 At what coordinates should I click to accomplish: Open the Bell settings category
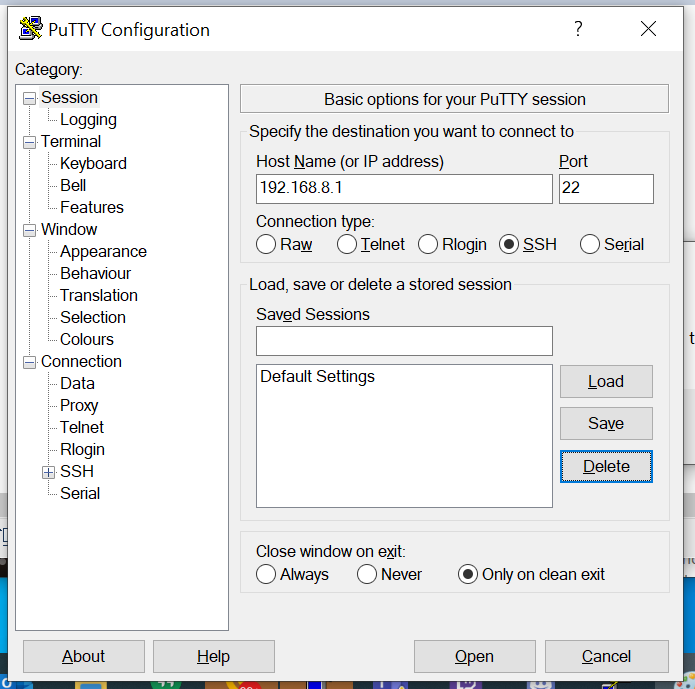tap(73, 185)
